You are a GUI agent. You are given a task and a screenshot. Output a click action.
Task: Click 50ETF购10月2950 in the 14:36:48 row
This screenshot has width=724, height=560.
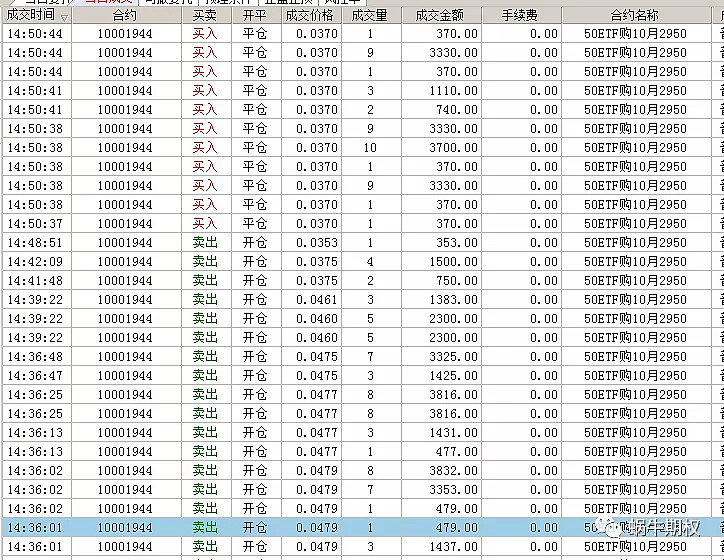point(635,357)
